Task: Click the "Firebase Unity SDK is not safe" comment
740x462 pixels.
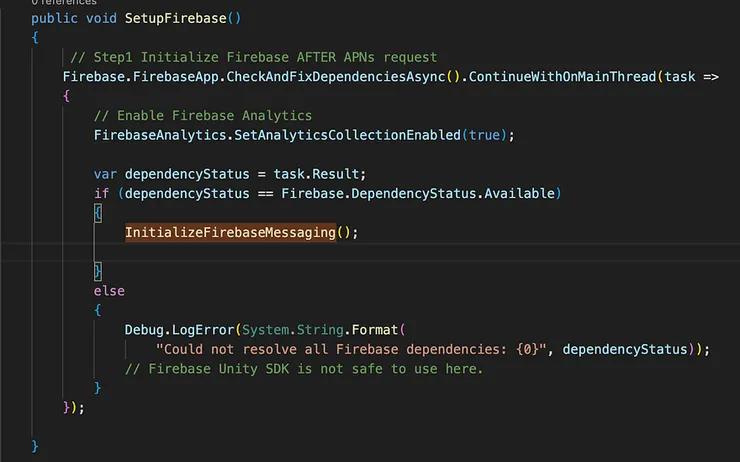Action: click(x=303, y=368)
